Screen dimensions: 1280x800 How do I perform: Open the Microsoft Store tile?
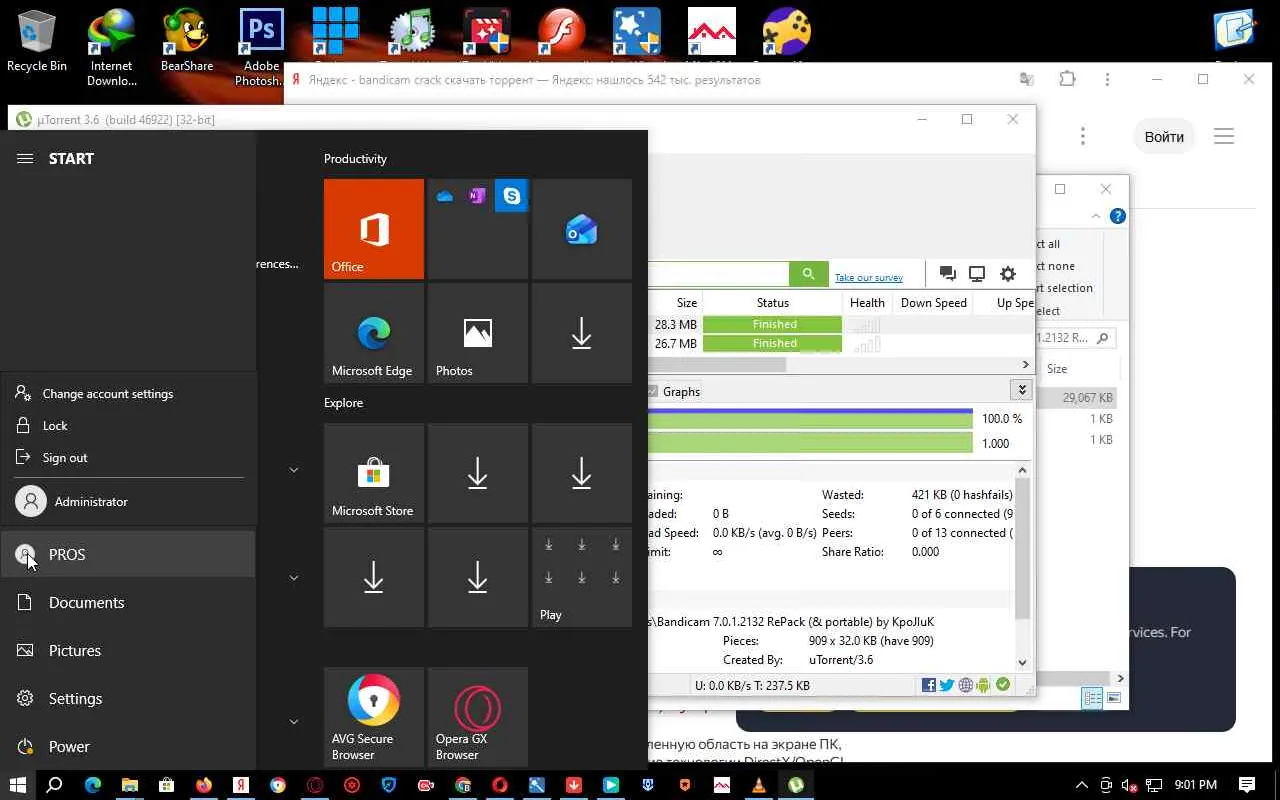tap(374, 473)
